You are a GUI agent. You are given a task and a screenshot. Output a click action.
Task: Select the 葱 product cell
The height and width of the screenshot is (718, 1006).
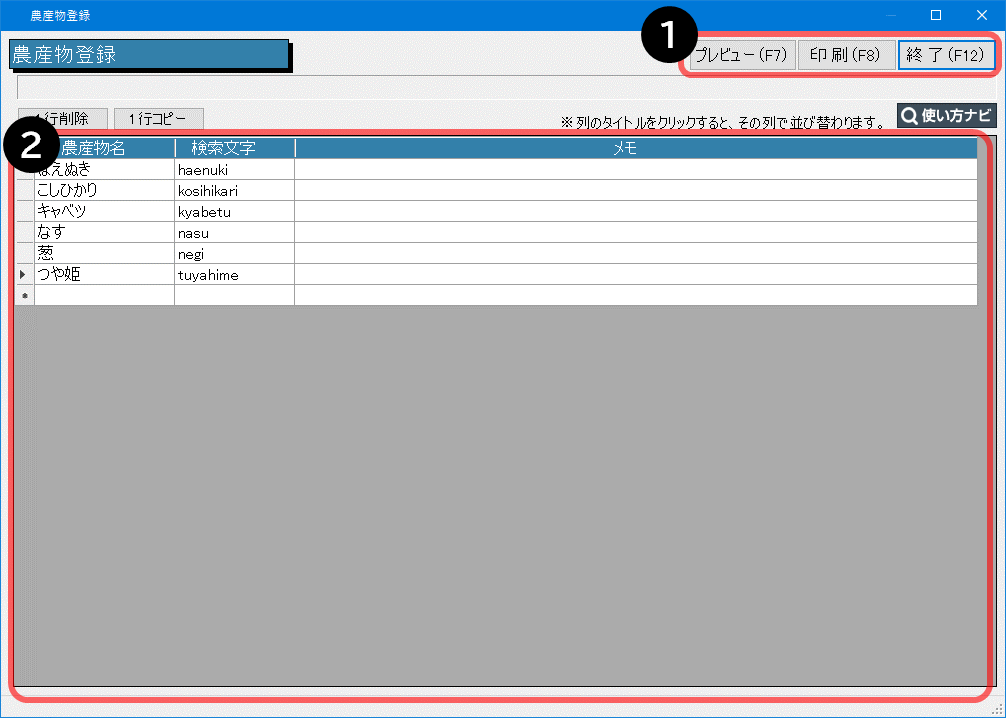coord(104,253)
